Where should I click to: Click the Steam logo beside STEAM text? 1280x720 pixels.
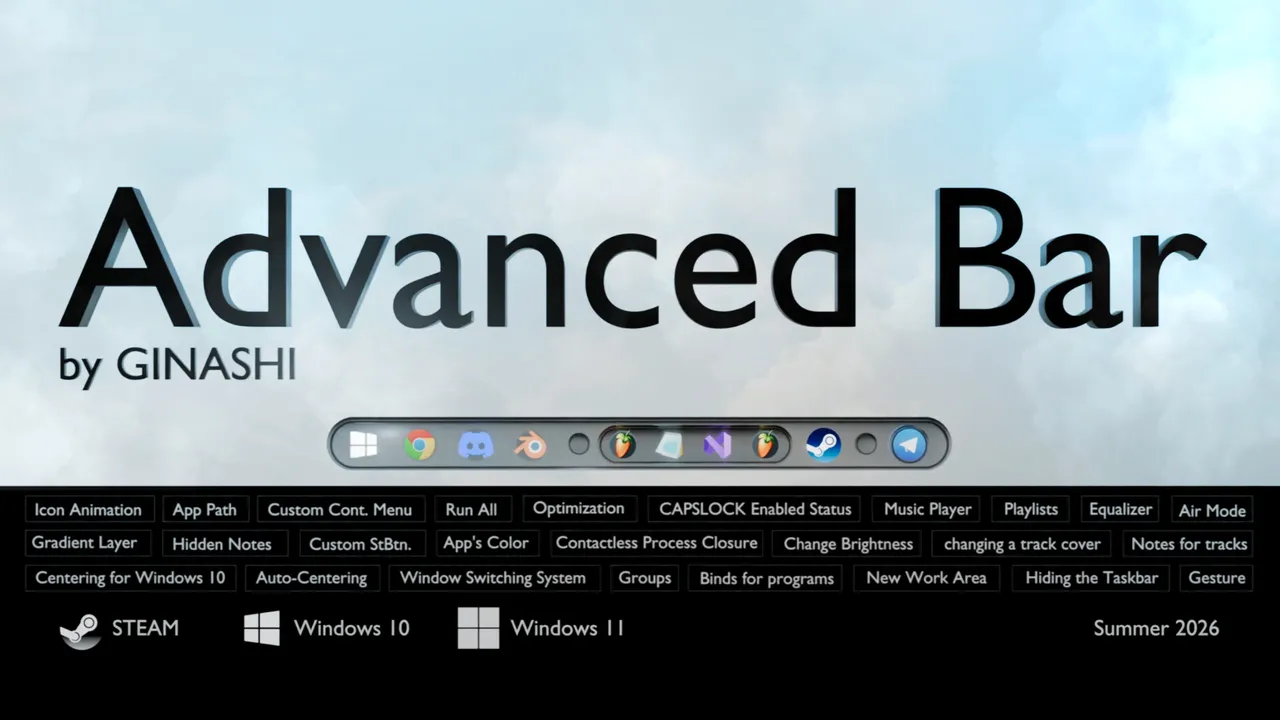click(79, 631)
